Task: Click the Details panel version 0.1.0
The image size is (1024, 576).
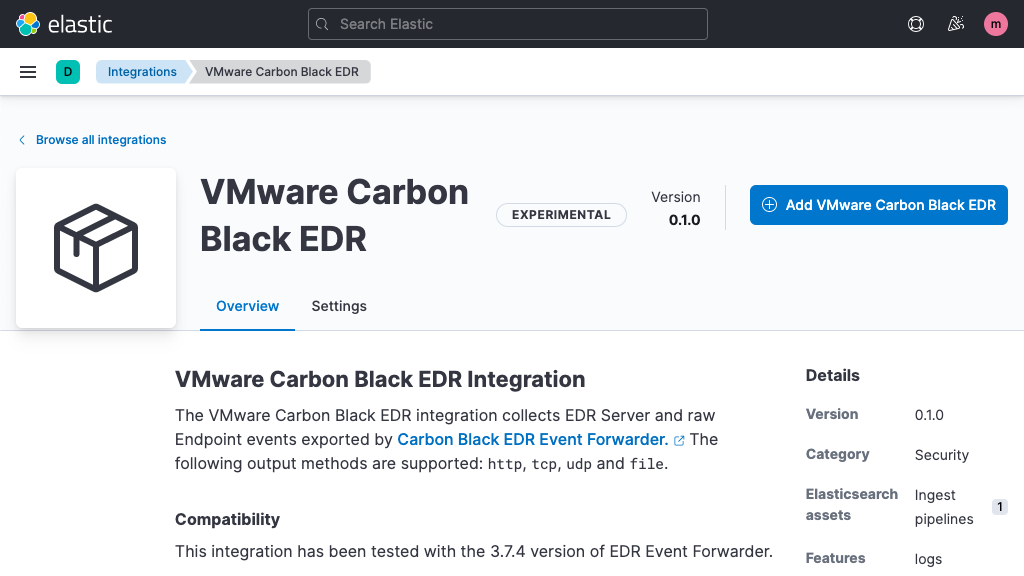Action: (929, 415)
